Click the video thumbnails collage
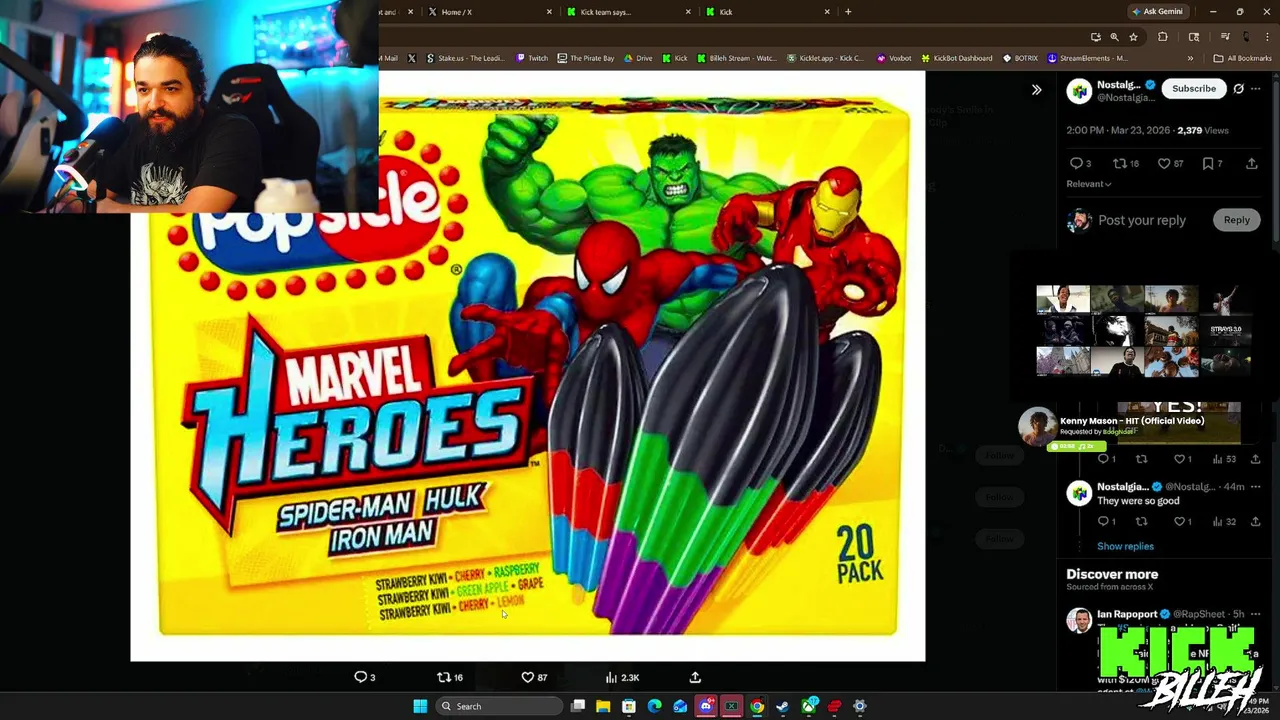The width and height of the screenshot is (1280, 720). pyautogui.click(x=1144, y=330)
